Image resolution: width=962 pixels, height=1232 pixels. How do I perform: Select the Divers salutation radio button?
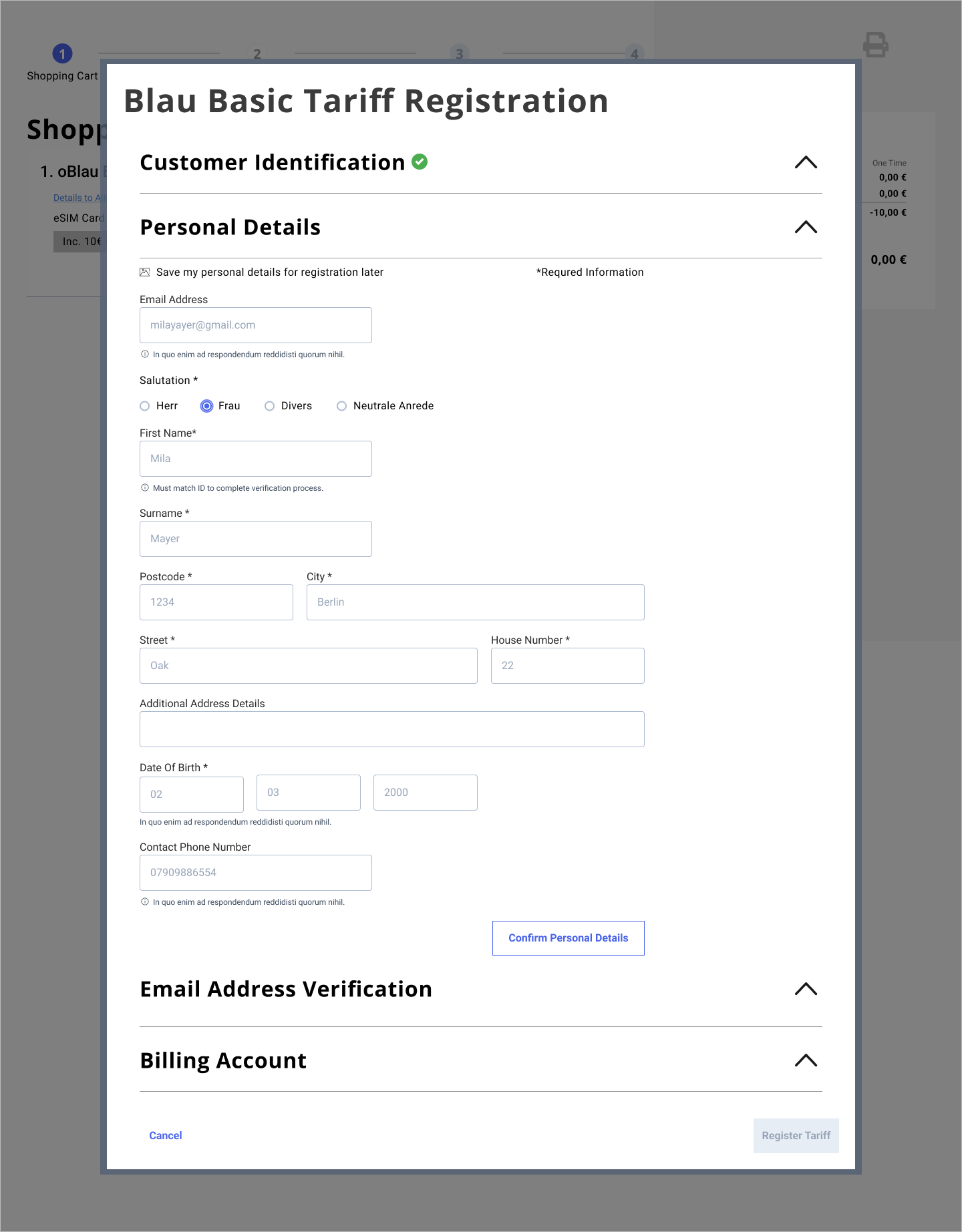click(x=269, y=406)
